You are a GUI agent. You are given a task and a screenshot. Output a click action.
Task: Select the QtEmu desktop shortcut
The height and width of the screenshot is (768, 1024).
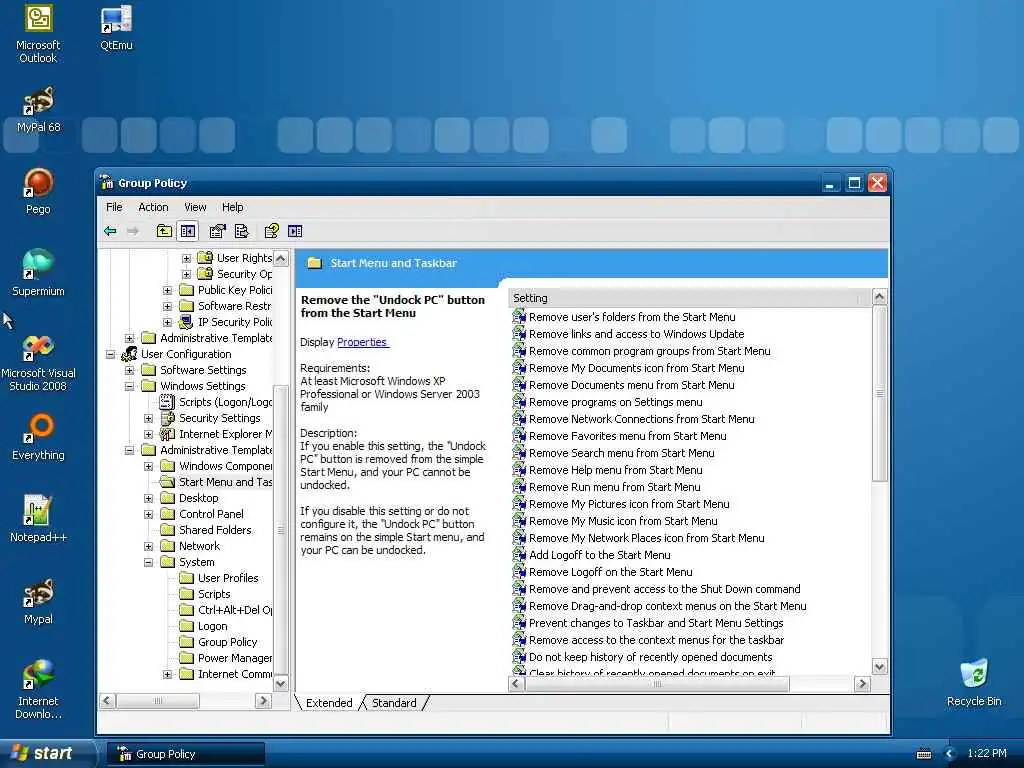pos(116,27)
